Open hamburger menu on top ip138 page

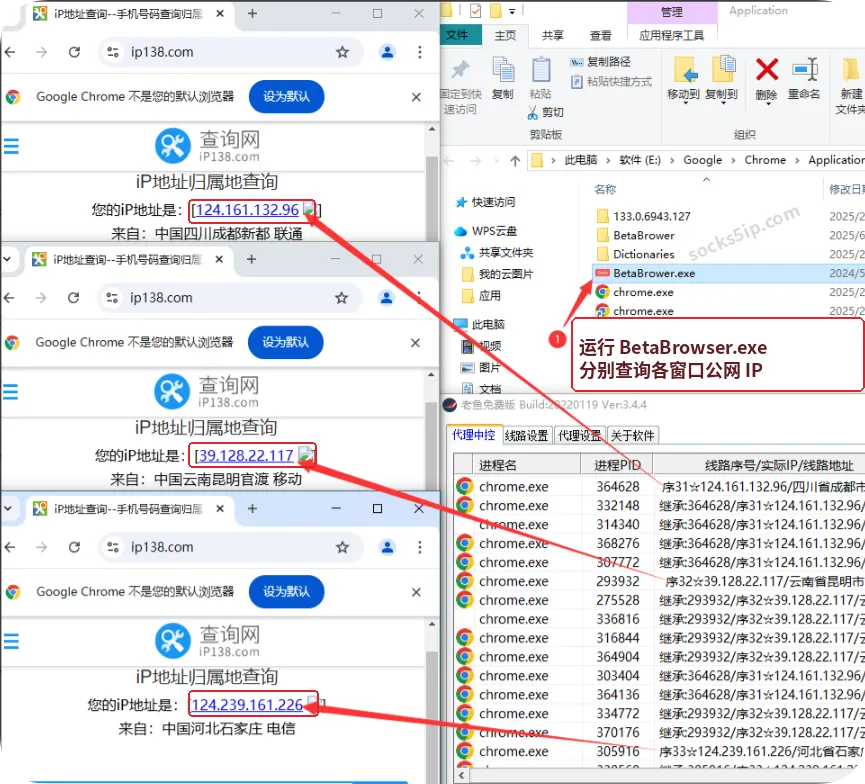point(11,146)
